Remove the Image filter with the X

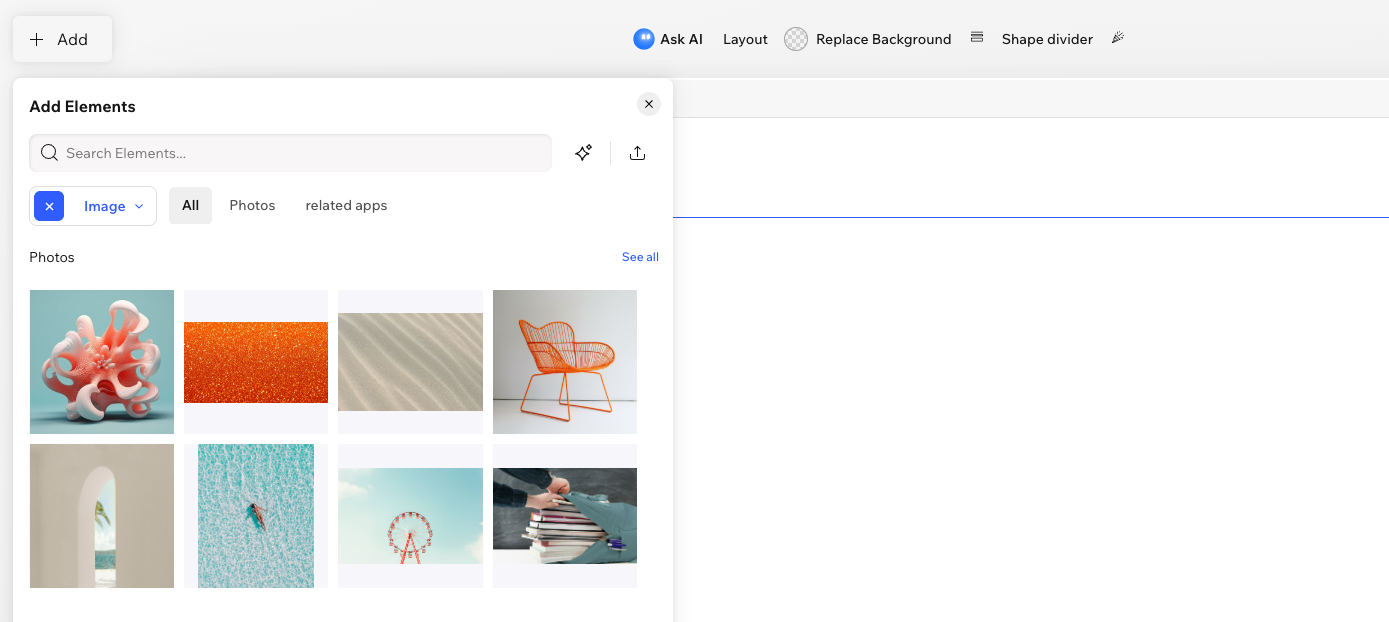coord(49,206)
